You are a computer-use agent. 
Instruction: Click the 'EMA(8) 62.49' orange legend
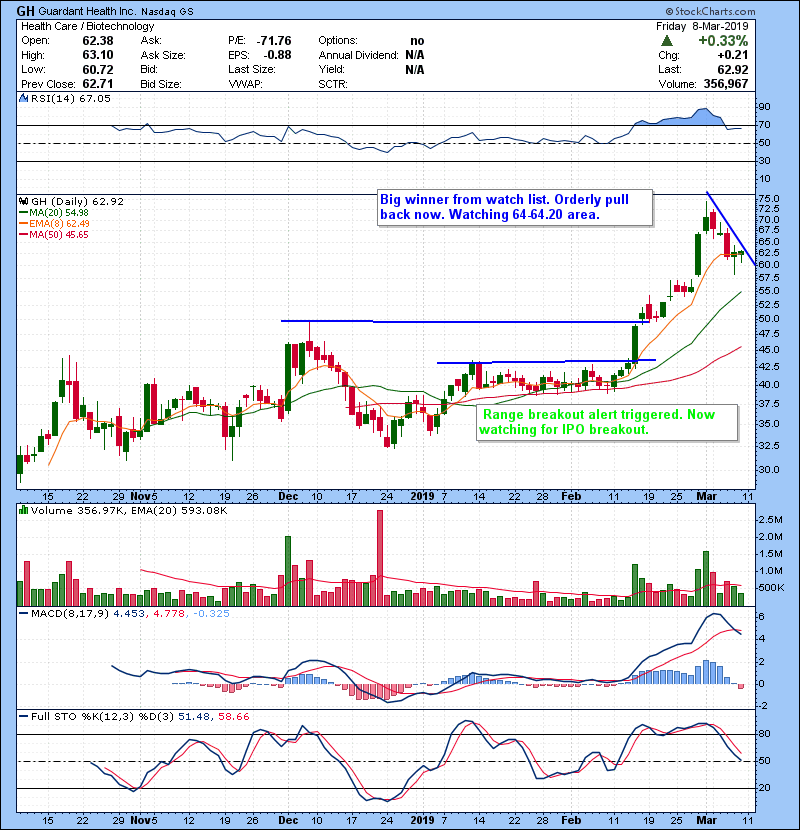click(x=59, y=223)
